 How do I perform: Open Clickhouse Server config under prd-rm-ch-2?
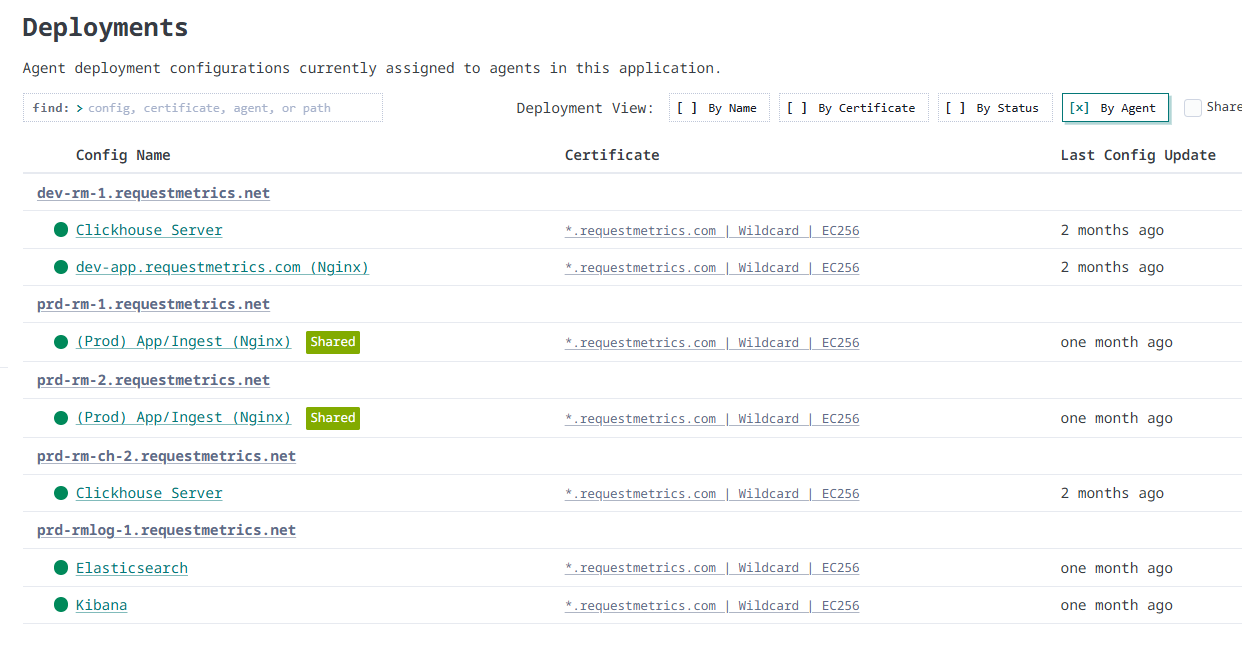tap(149, 493)
